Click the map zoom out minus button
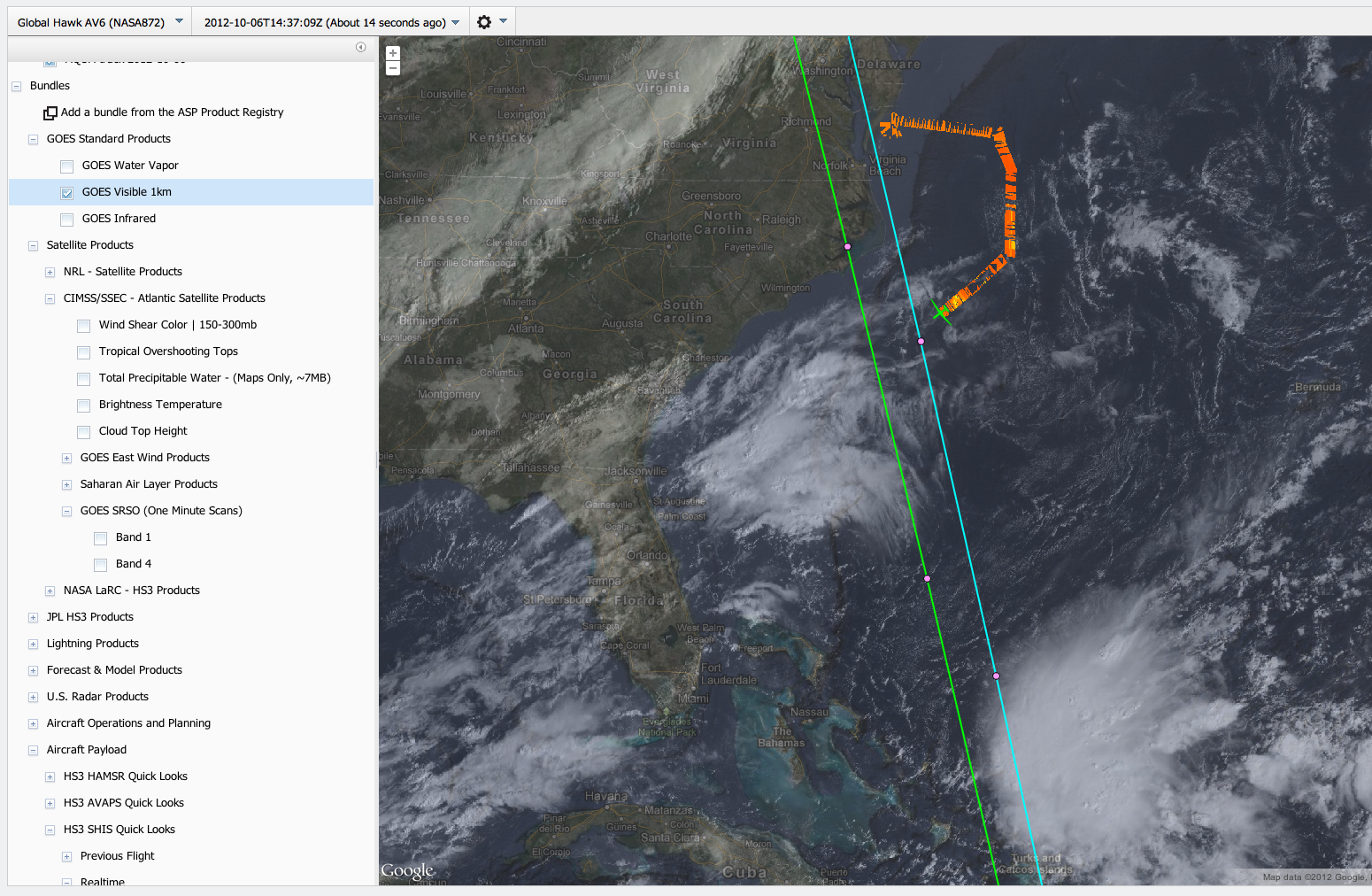The image size is (1372, 896). pos(393,68)
